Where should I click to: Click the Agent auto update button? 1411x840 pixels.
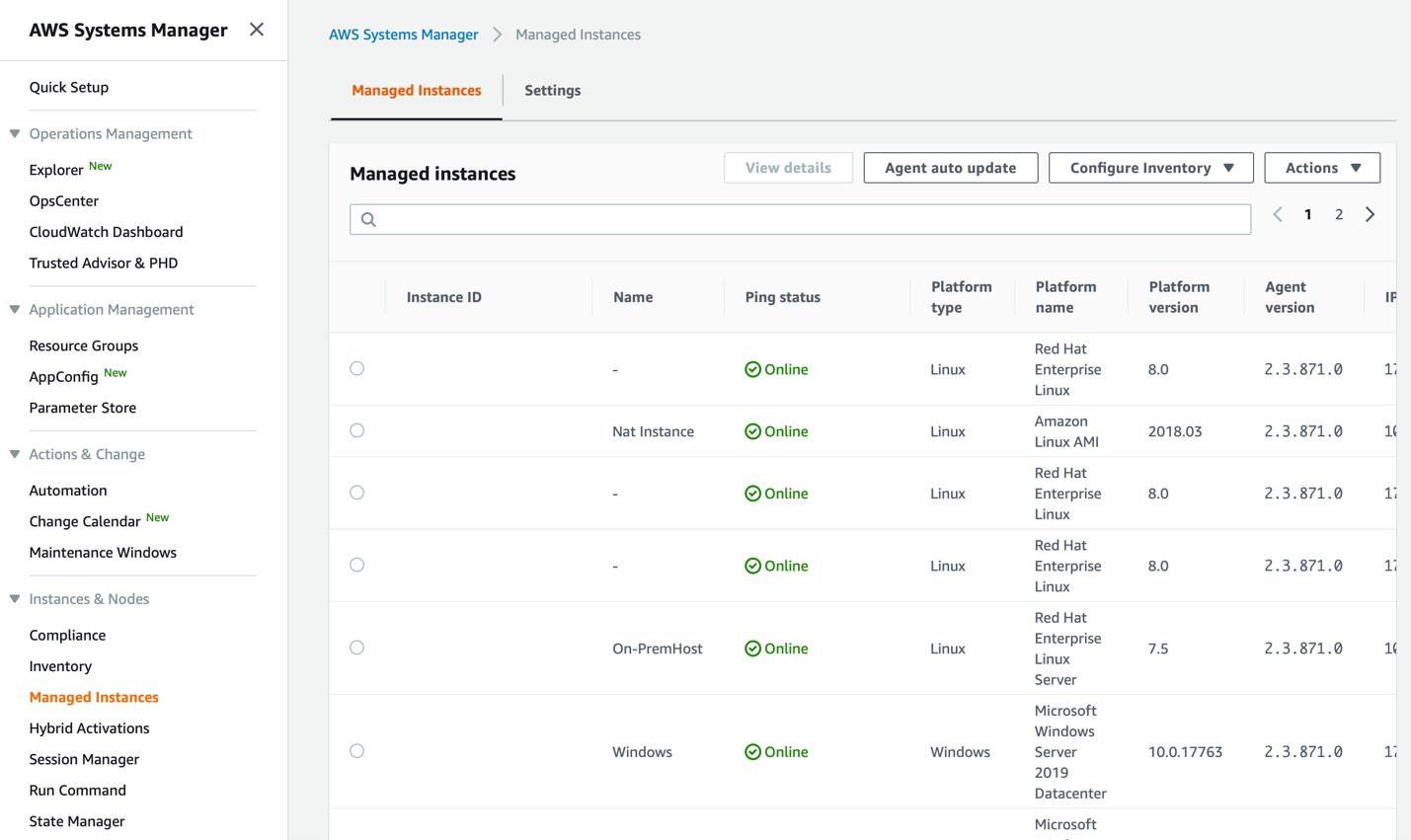click(950, 167)
